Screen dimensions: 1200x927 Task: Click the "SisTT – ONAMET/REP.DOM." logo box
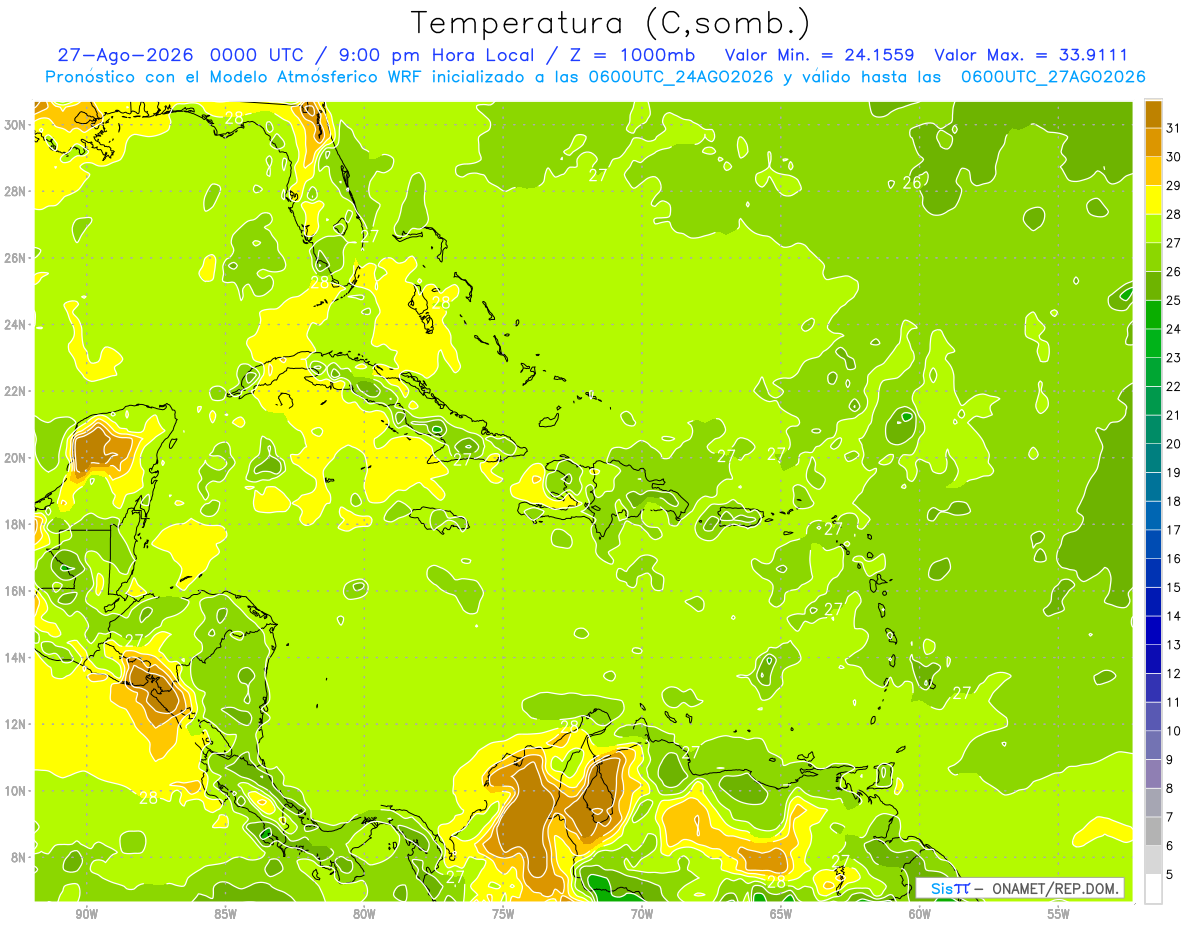point(1020,888)
